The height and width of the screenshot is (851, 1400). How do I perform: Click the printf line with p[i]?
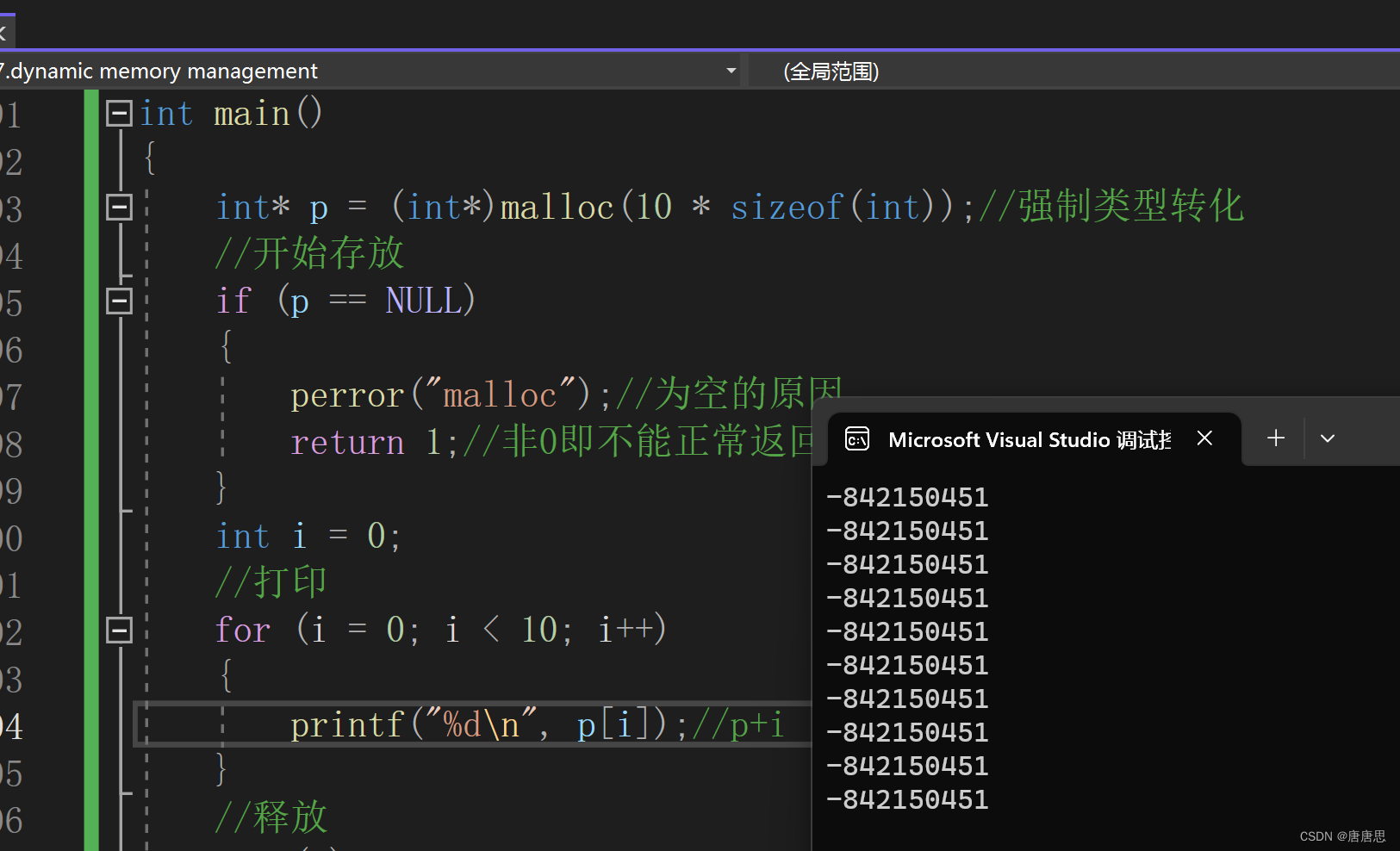pyautogui.click(x=488, y=725)
